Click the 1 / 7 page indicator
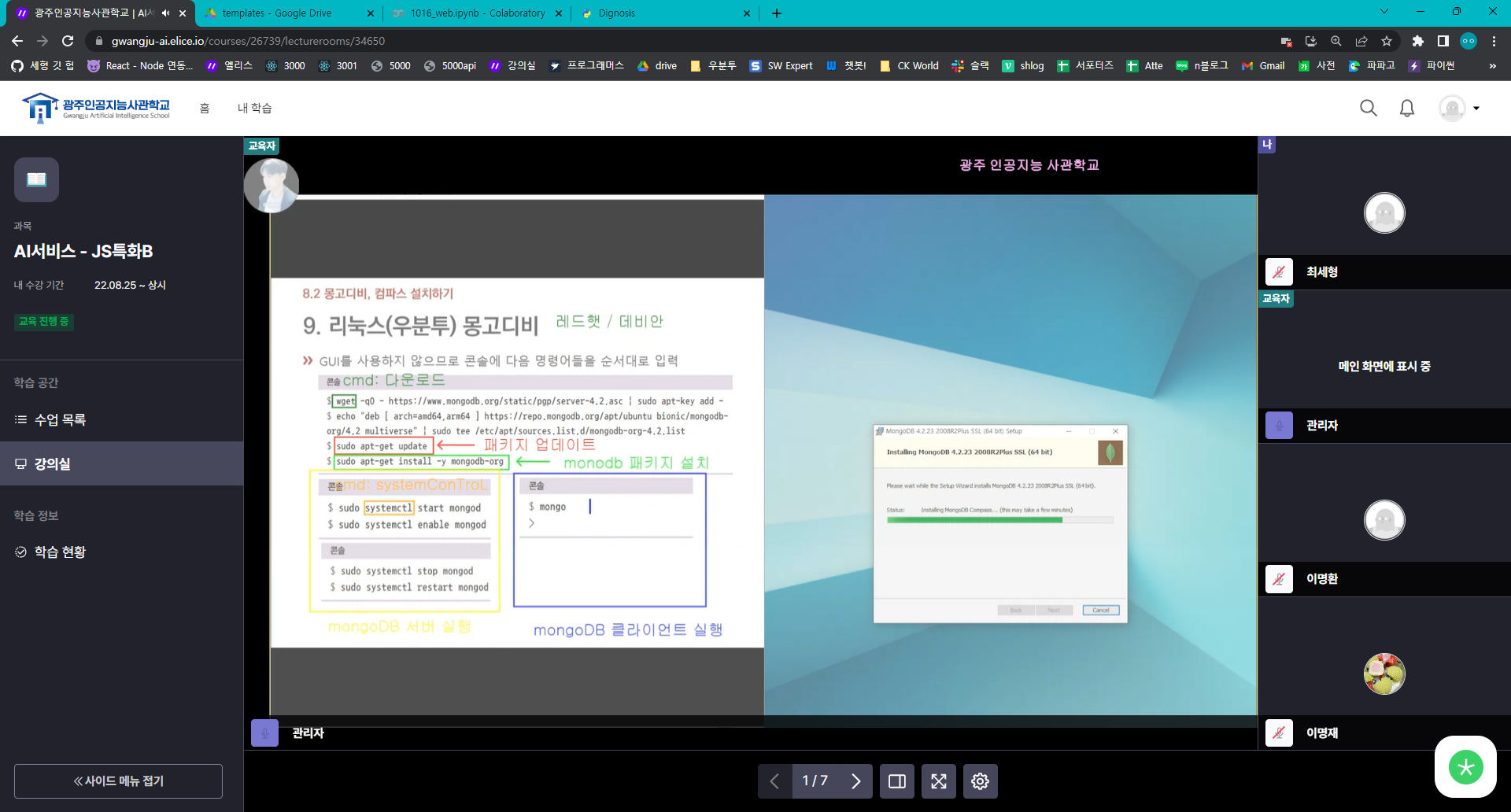The height and width of the screenshot is (812, 1511). click(x=815, y=781)
